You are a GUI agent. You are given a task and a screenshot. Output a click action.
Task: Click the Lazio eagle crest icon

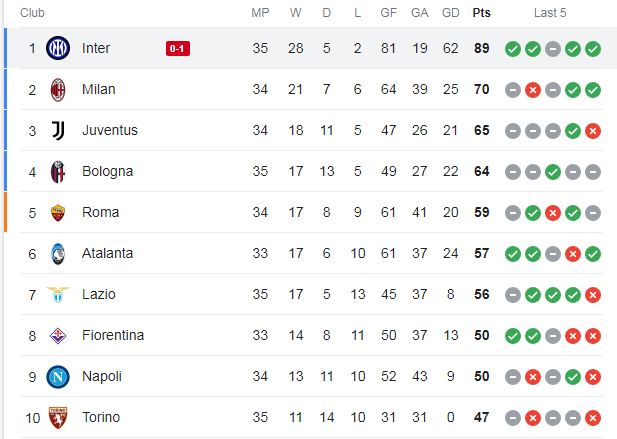pos(58,295)
